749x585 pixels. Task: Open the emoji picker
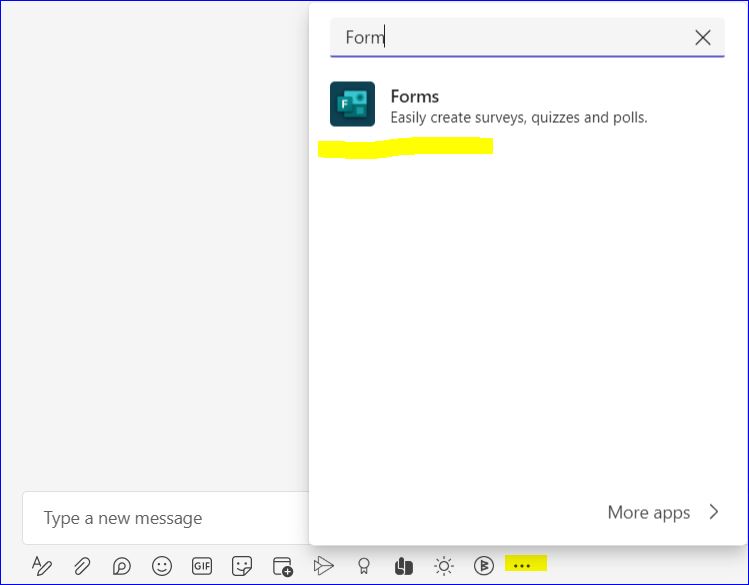162,566
